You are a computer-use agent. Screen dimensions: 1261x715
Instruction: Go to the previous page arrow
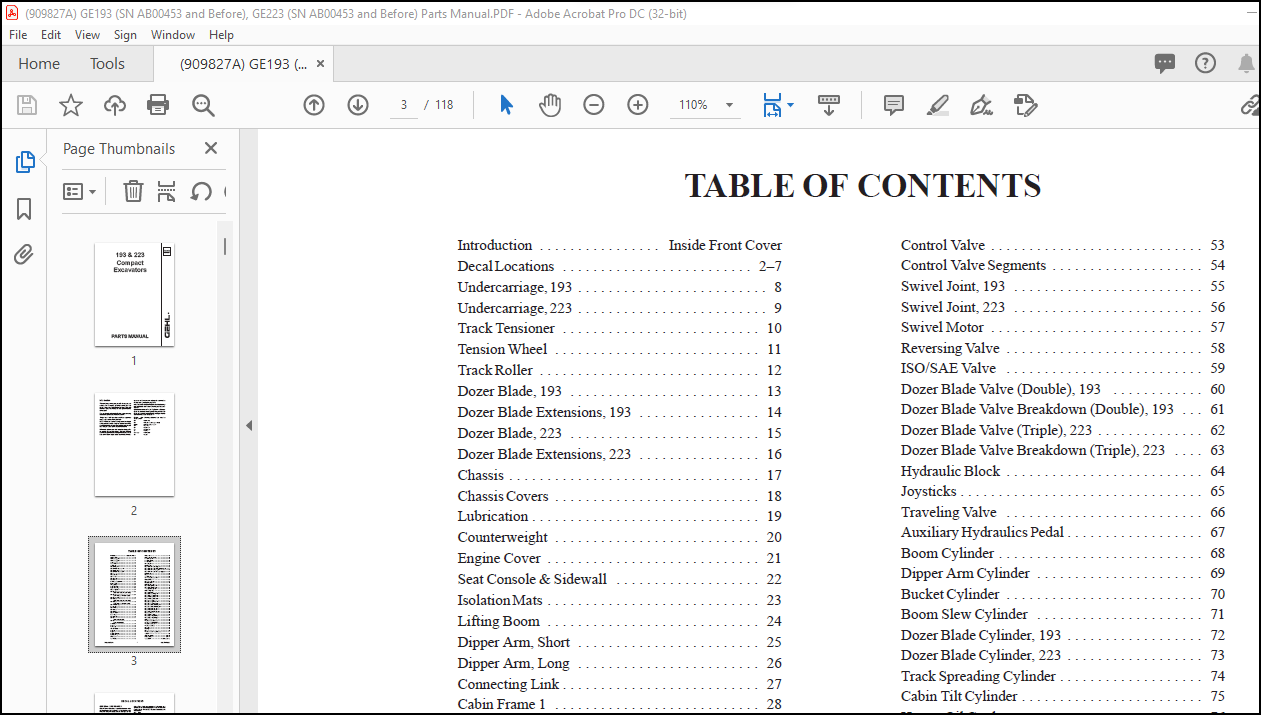coord(314,105)
